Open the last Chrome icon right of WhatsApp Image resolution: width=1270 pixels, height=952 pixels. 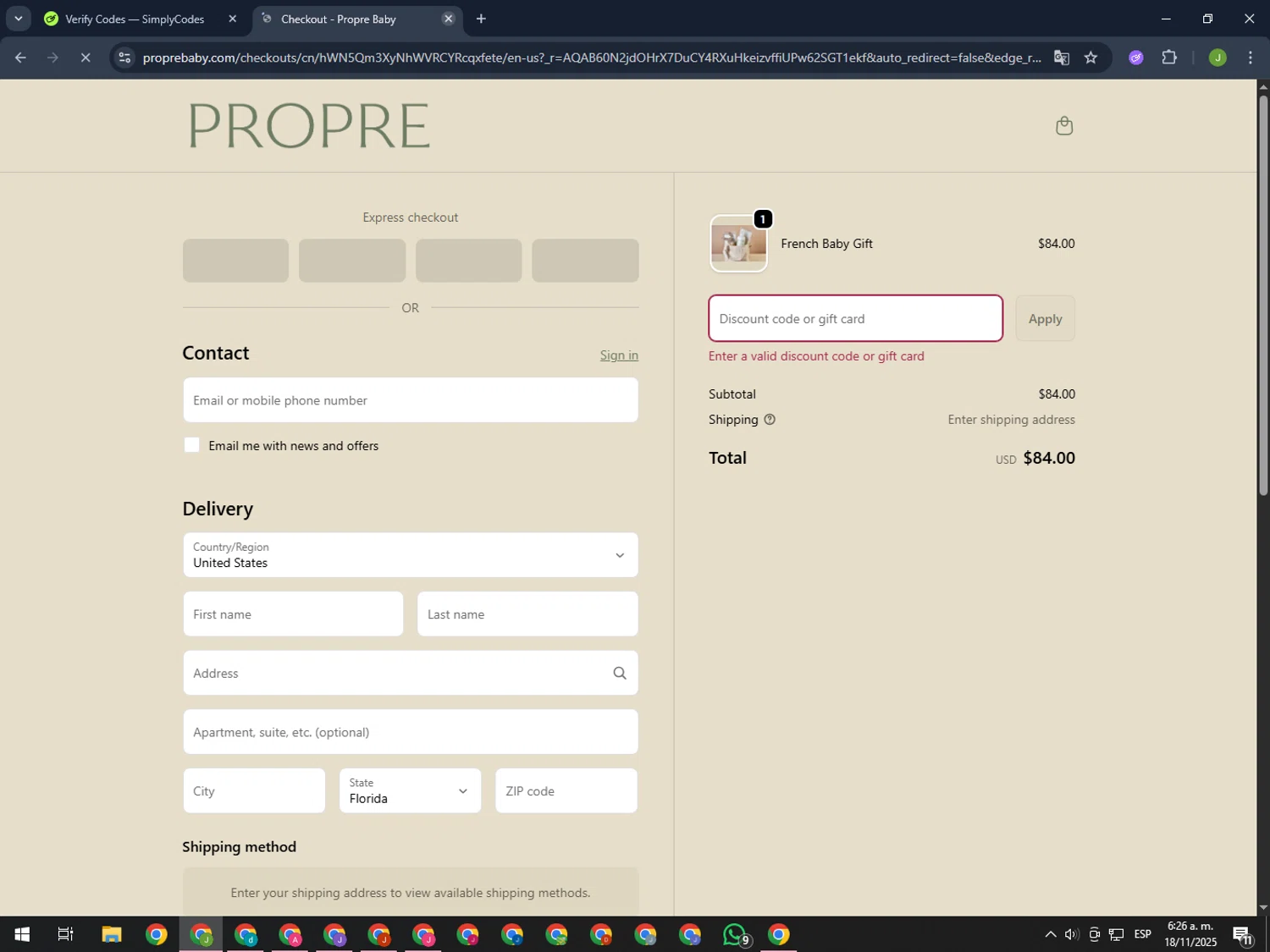(779, 934)
